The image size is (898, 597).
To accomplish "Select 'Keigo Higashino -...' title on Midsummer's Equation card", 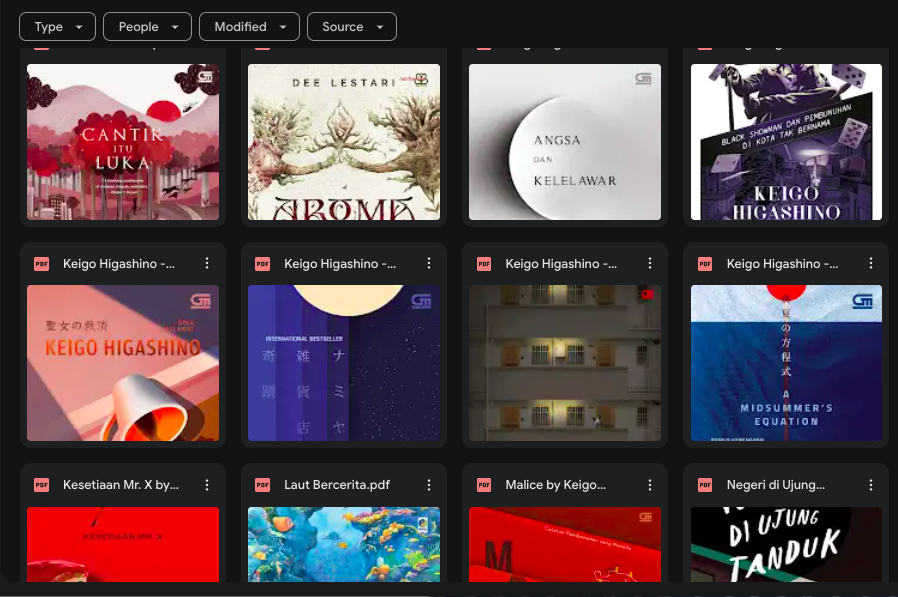I will 782,264.
